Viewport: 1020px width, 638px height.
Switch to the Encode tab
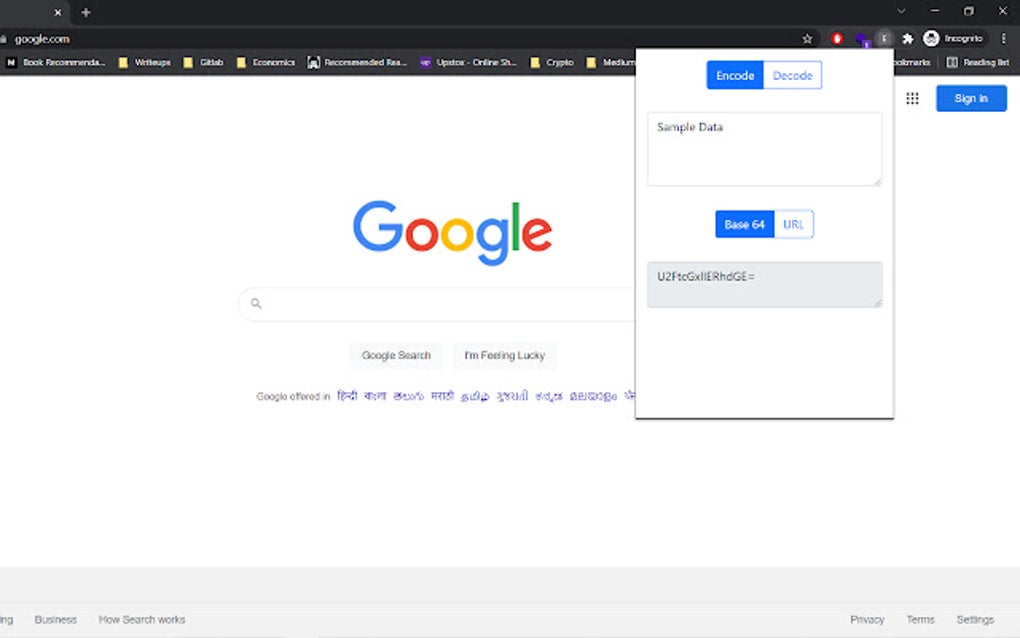(735, 75)
